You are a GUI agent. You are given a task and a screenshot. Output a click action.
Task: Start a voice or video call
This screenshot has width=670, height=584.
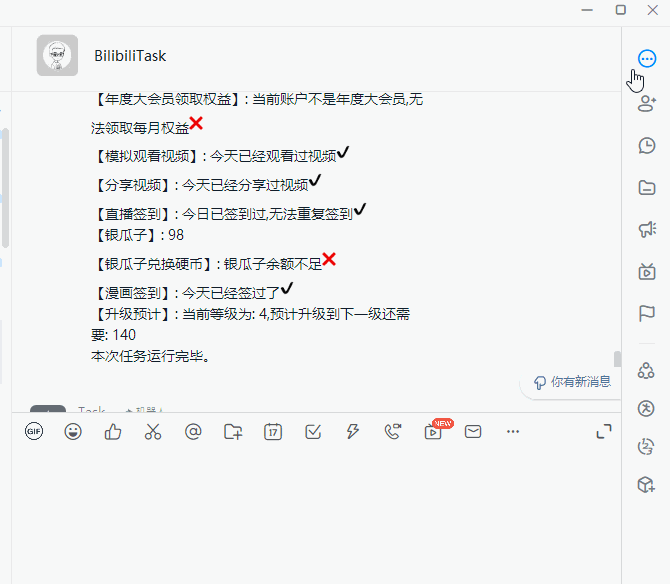[393, 431]
